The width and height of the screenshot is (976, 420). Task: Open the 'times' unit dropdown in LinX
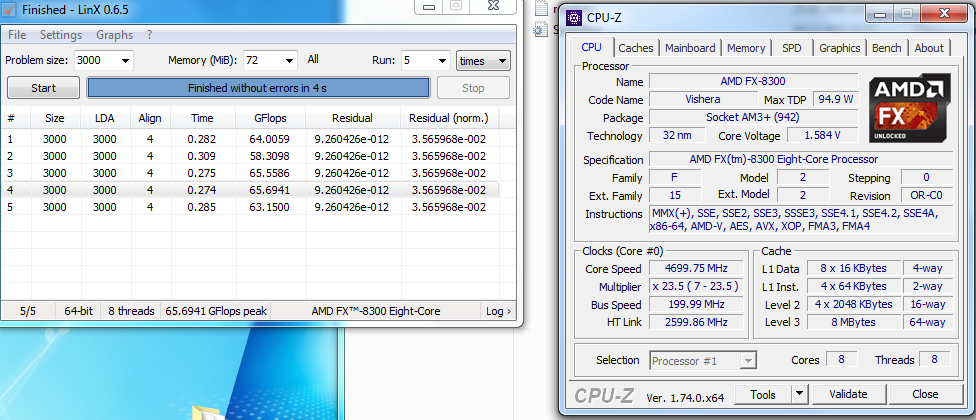(483, 60)
